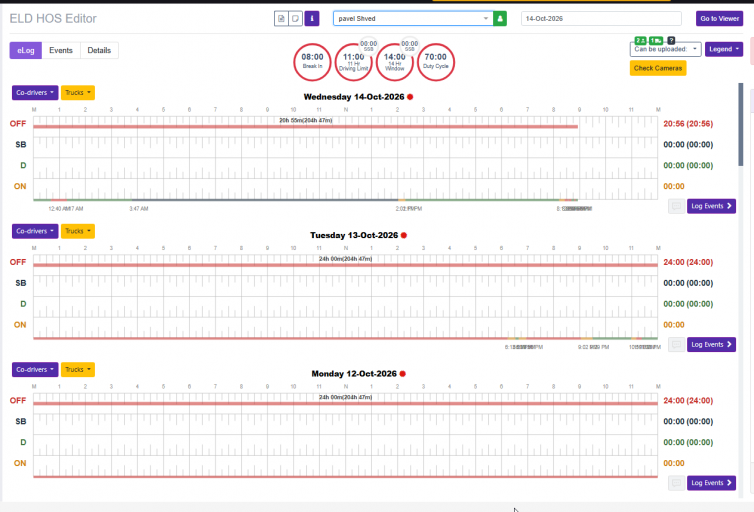
Task: Open comment icon for Tuesday 13-Oct-2026
Action: (x=676, y=345)
